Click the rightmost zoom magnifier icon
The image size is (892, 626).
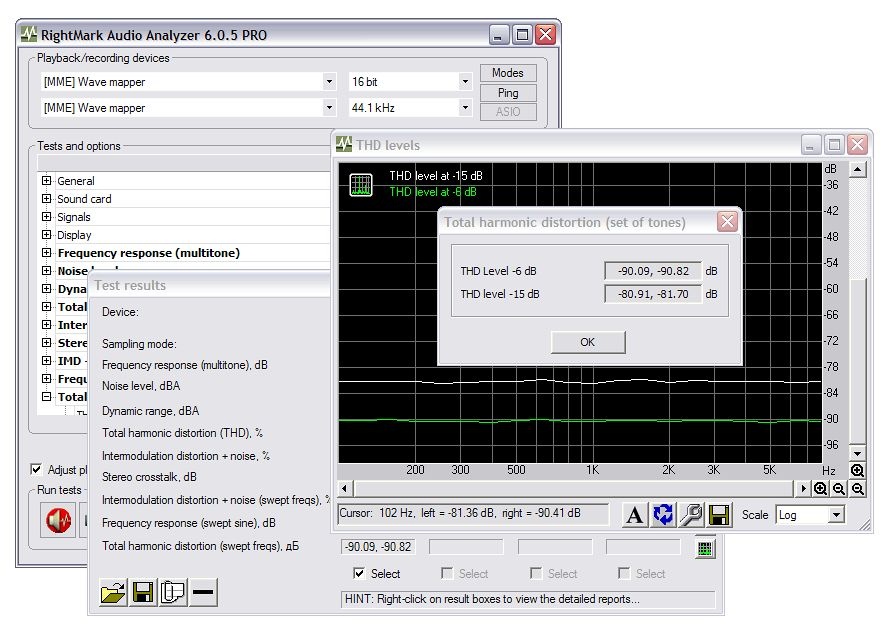[x=858, y=489]
